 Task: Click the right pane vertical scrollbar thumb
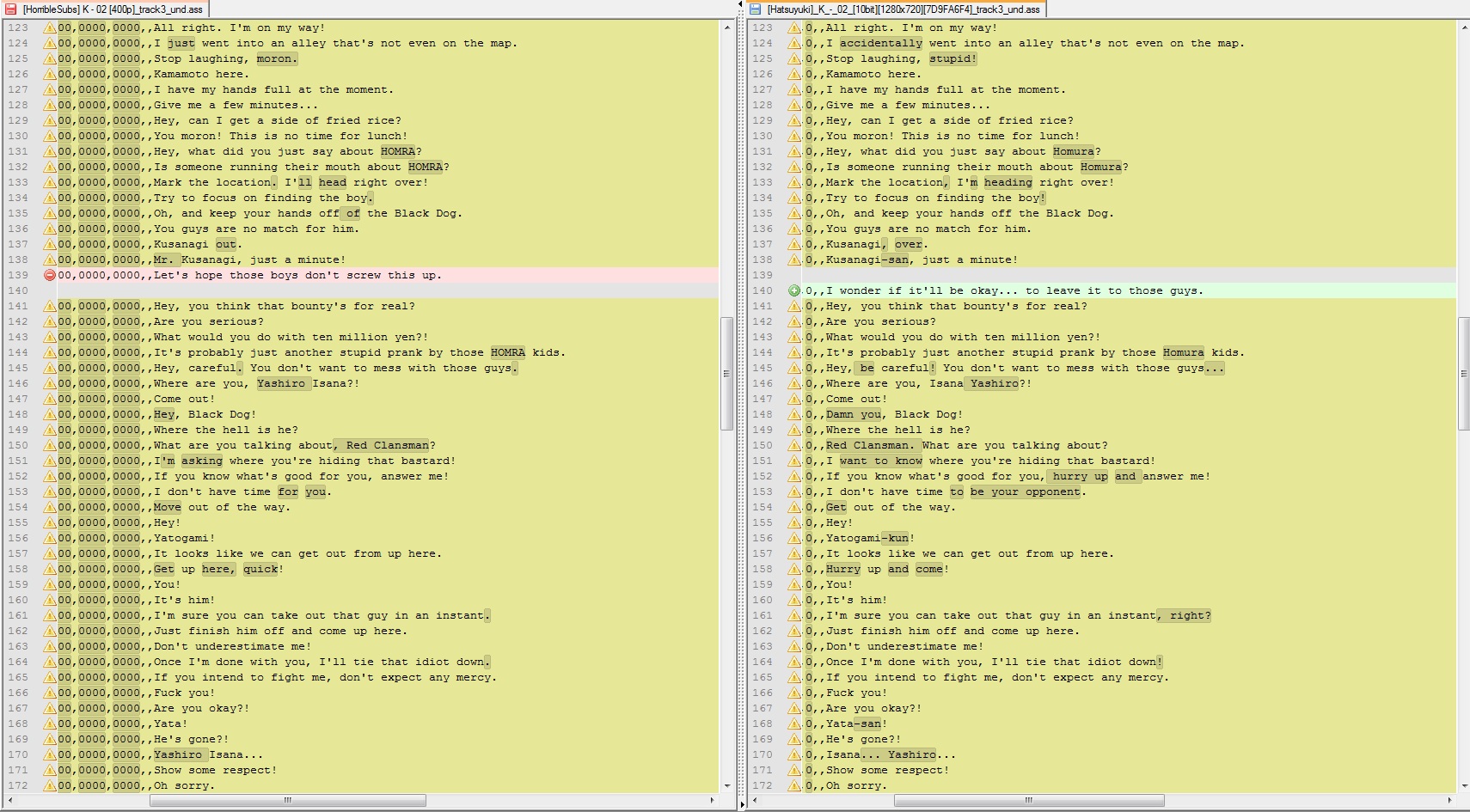1464,373
